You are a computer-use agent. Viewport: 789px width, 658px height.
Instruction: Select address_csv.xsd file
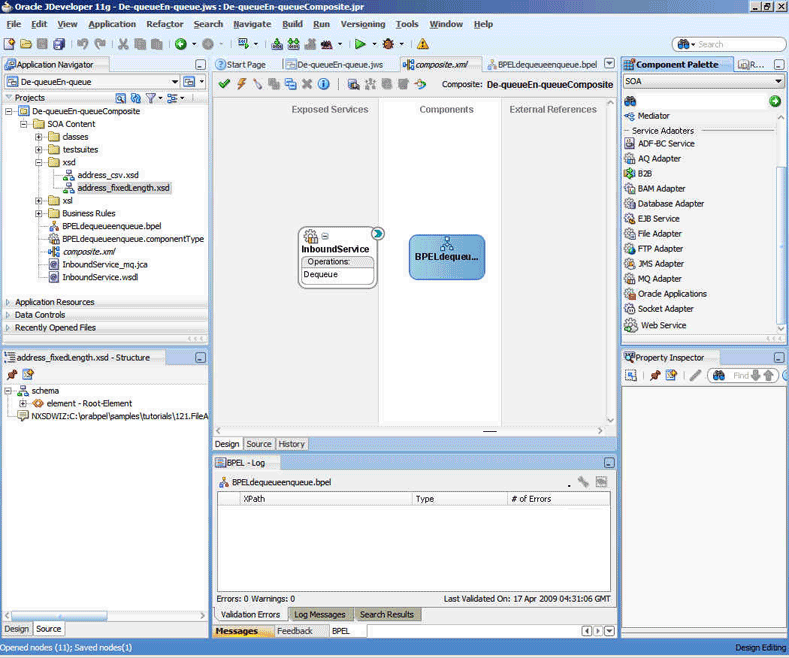coord(108,175)
